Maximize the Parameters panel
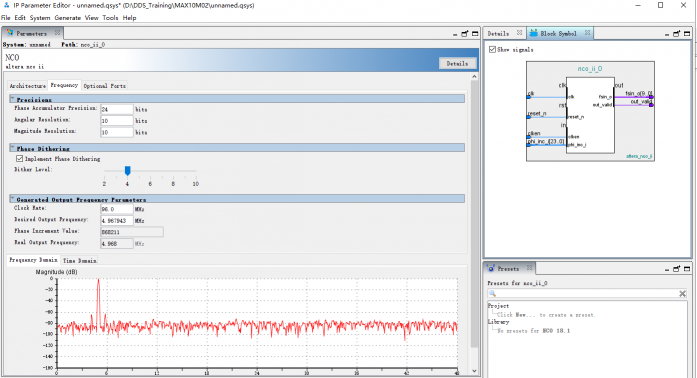The height and width of the screenshot is (378, 697). 475,34
